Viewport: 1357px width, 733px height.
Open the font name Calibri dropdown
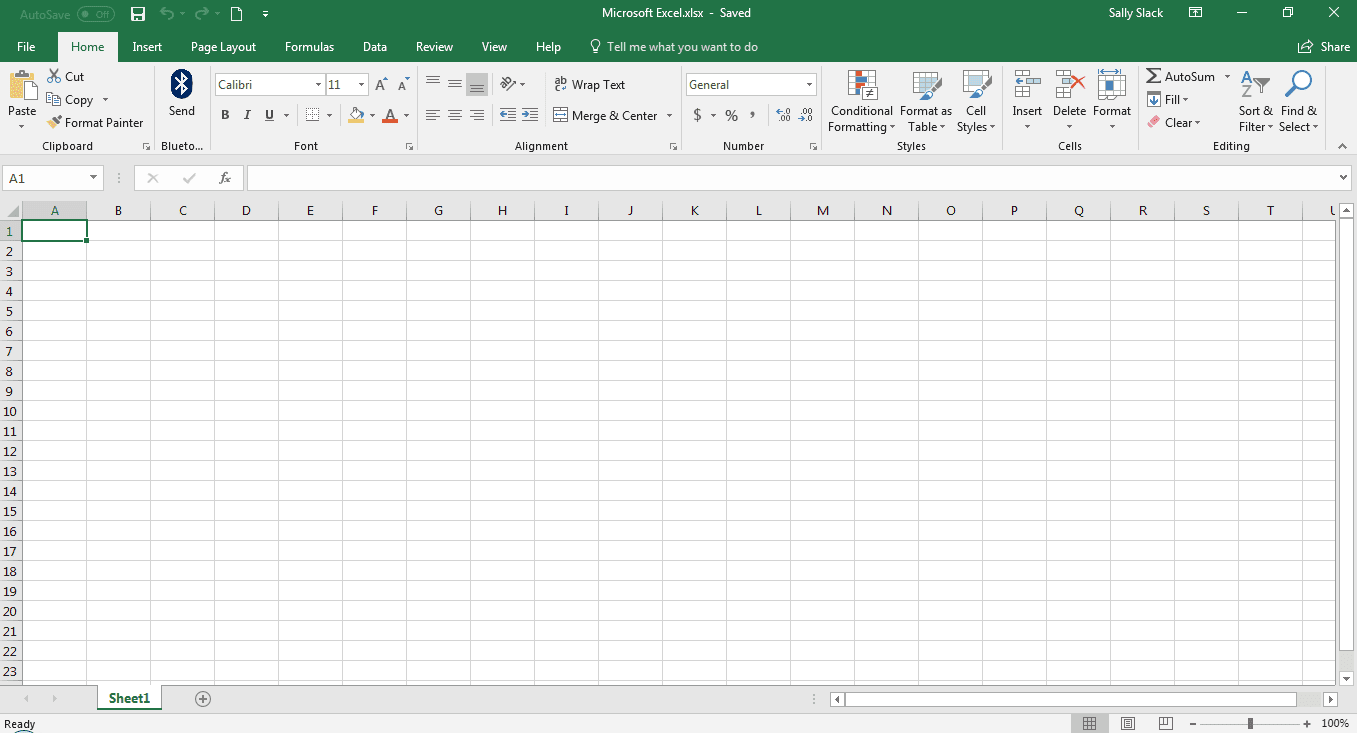318,85
